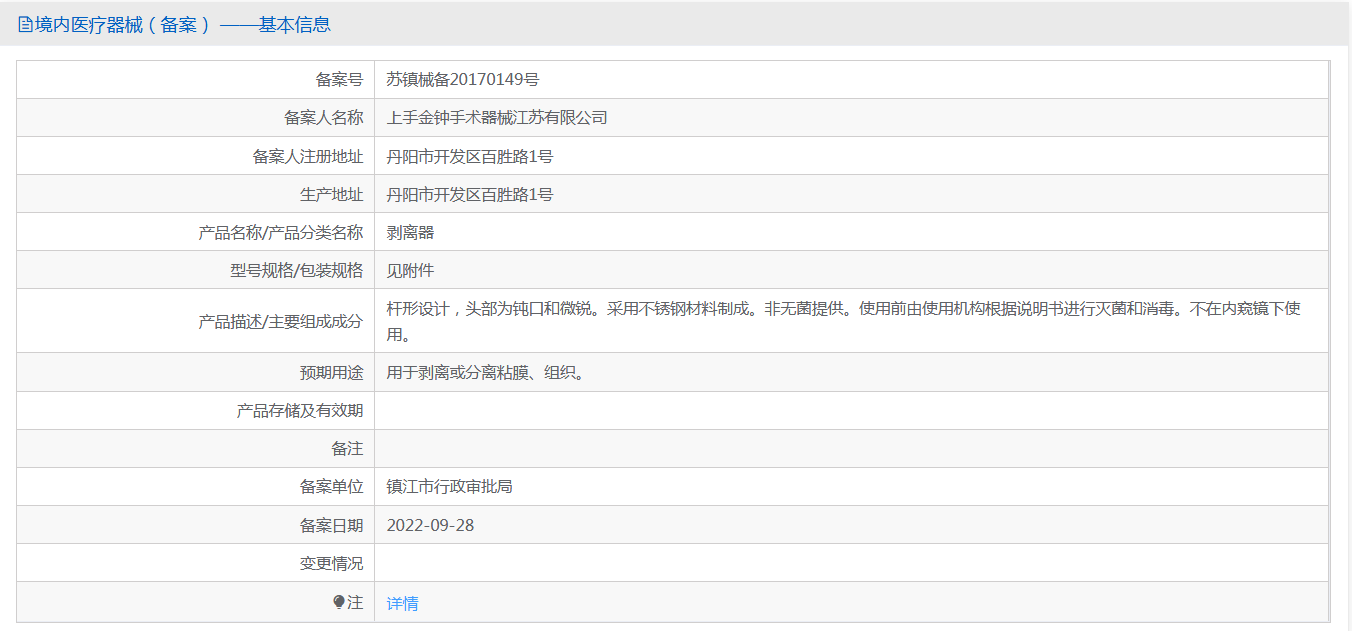This screenshot has width=1352, height=631.
Task: Click the lightbulb icon next to 注
Action: (x=339, y=602)
